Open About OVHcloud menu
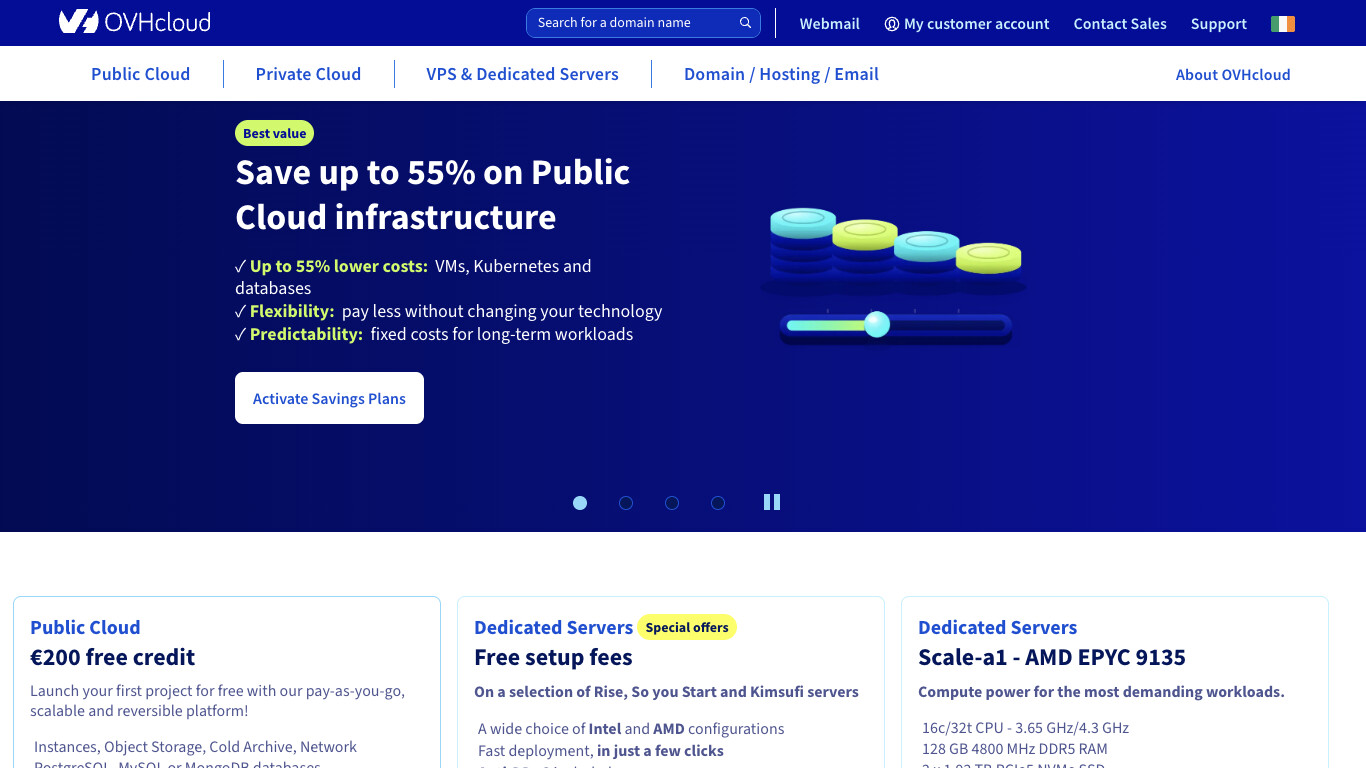Viewport: 1366px width, 768px height. (1233, 75)
